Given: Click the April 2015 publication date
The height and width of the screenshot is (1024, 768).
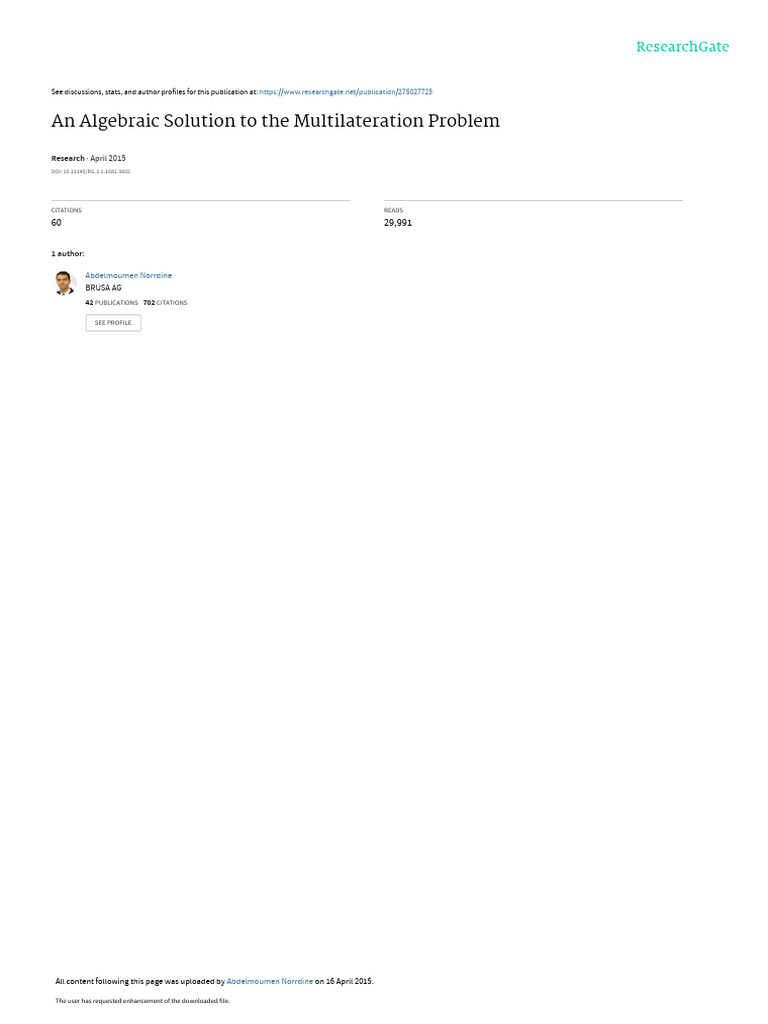Looking at the screenshot, I should [108, 158].
